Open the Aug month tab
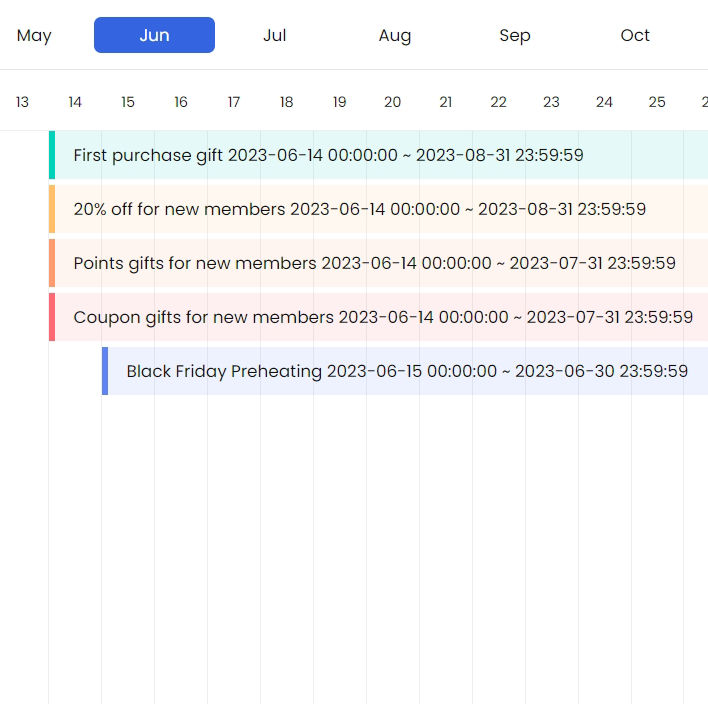Viewport: 708px width, 704px height. [x=394, y=35]
